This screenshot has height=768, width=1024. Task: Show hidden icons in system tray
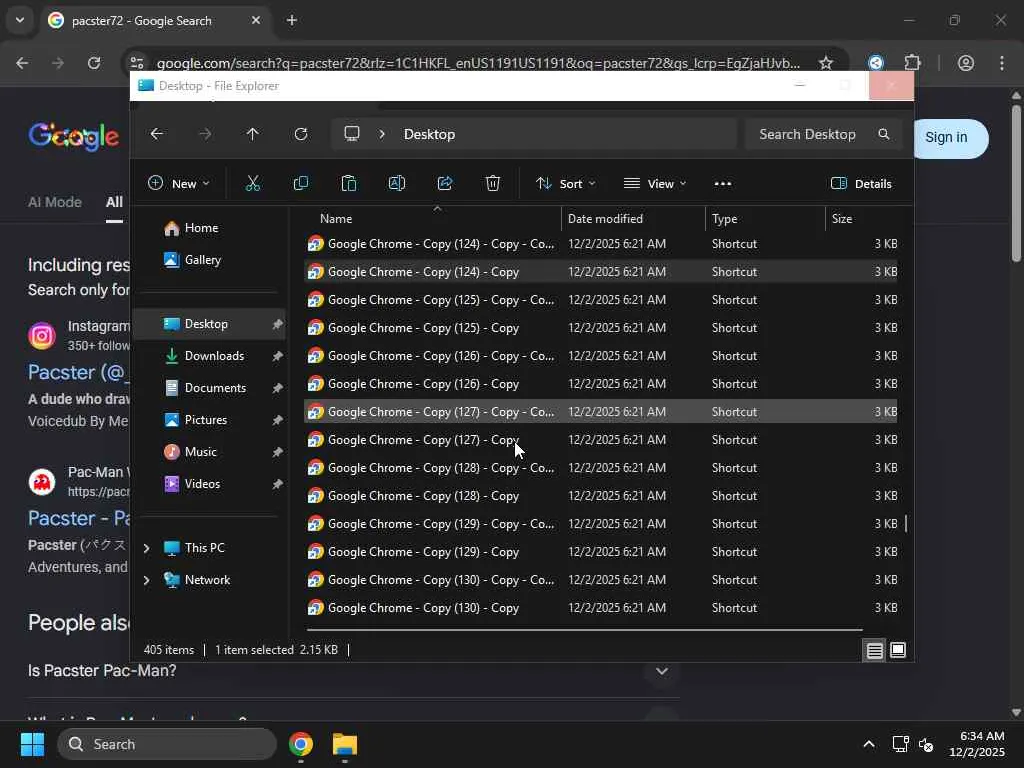869,744
